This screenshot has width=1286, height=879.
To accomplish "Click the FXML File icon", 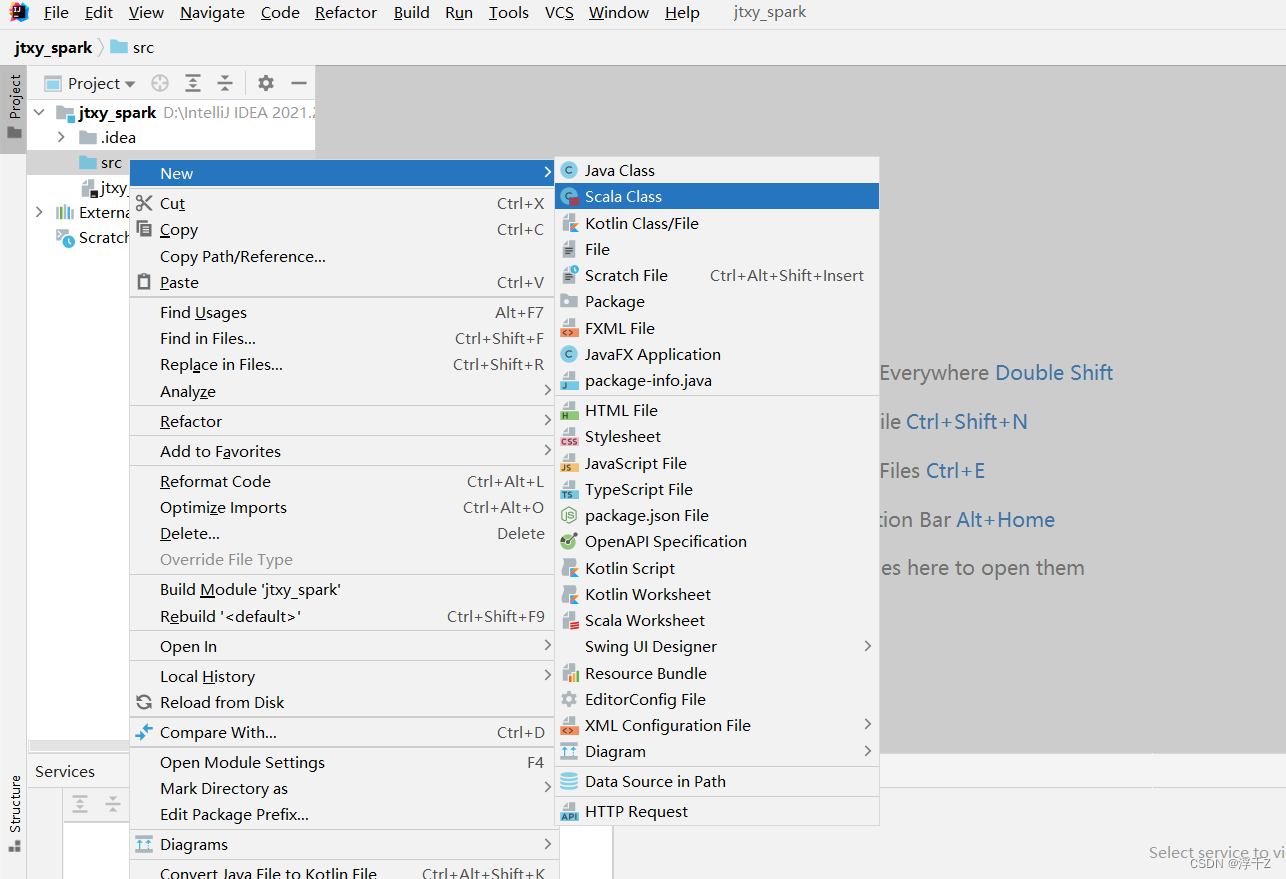I will 569,328.
